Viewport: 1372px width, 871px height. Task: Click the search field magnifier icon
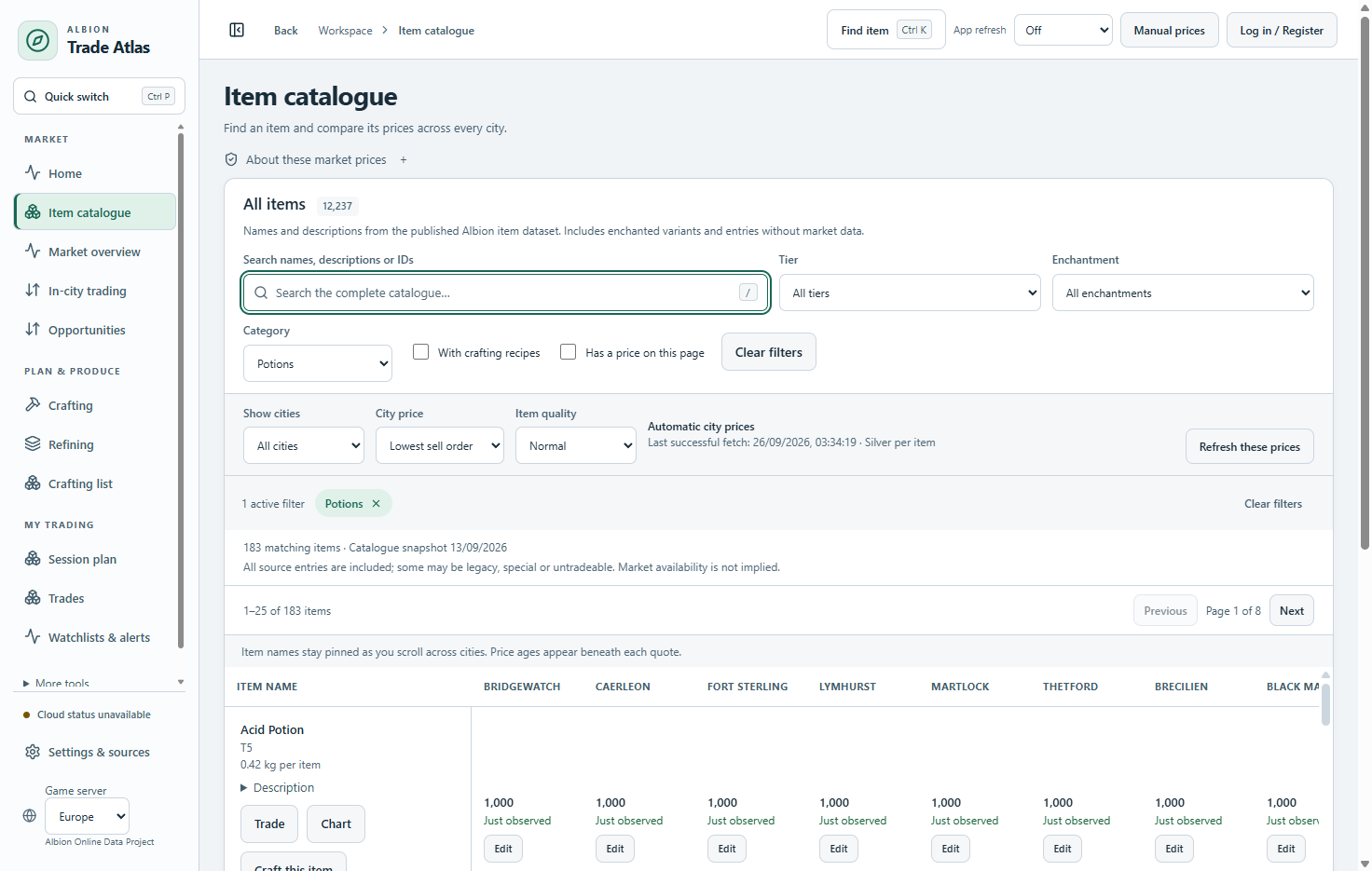[x=261, y=293]
